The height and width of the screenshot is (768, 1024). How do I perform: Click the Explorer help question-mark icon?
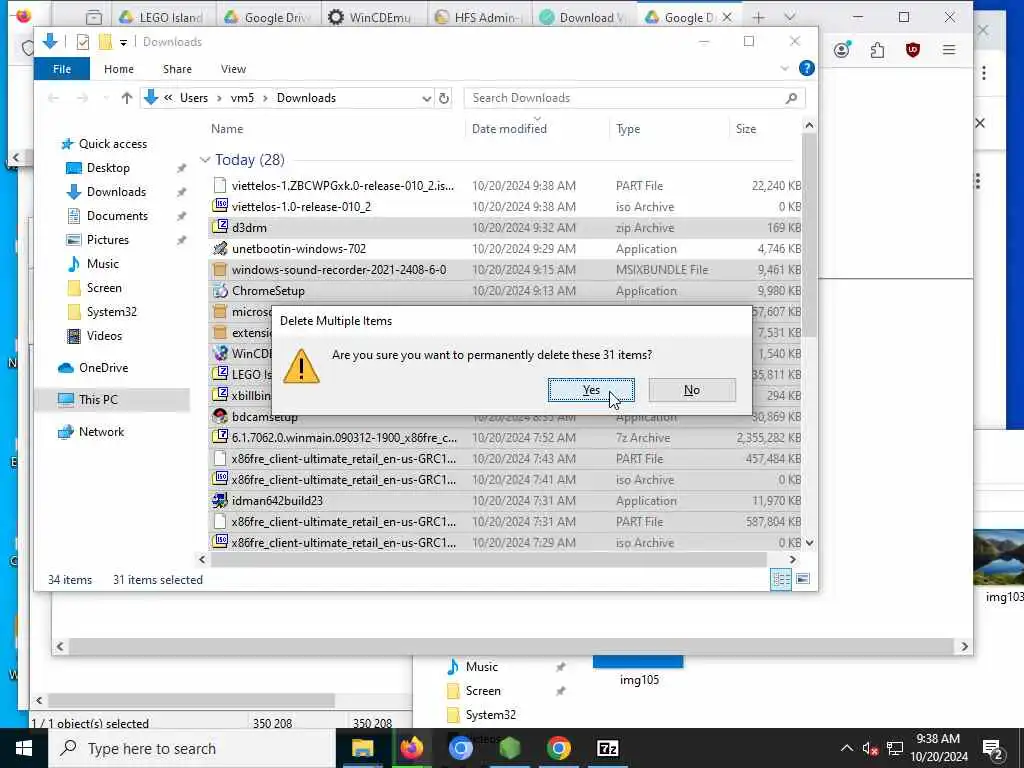click(x=807, y=68)
